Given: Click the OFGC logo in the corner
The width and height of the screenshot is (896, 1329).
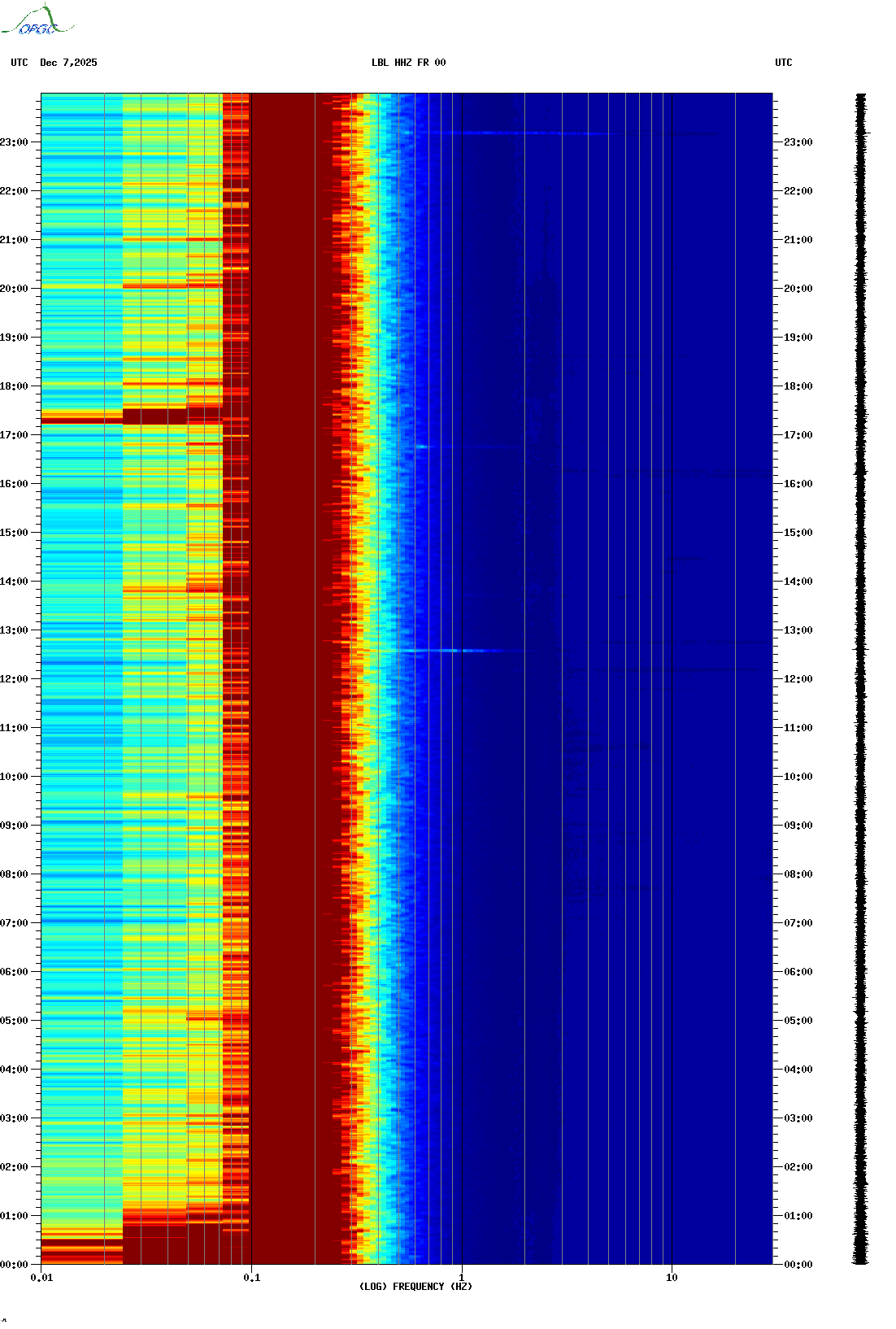Looking at the screenshot, I should 37,21.
